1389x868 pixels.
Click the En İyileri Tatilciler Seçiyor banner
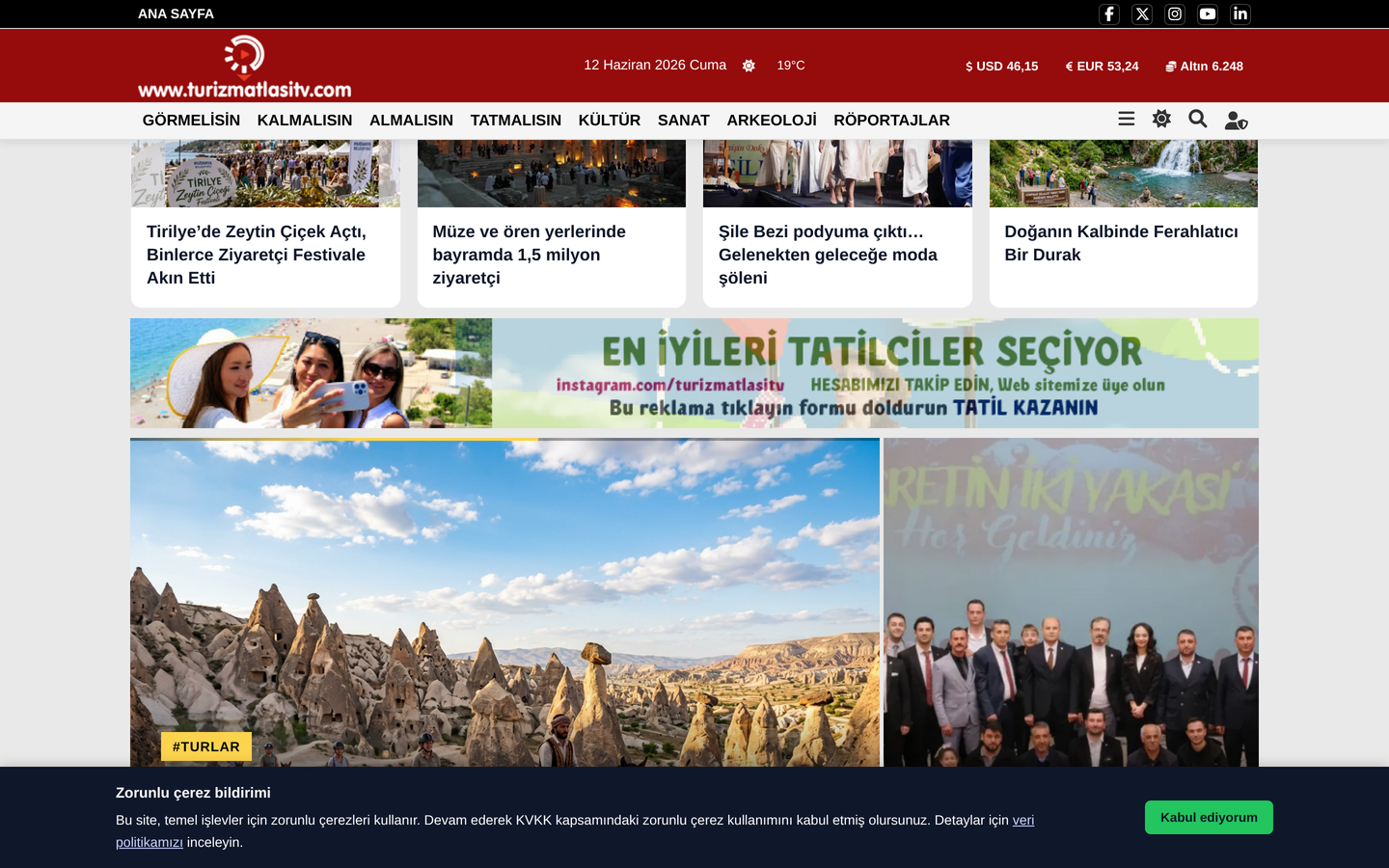(694, 373)
